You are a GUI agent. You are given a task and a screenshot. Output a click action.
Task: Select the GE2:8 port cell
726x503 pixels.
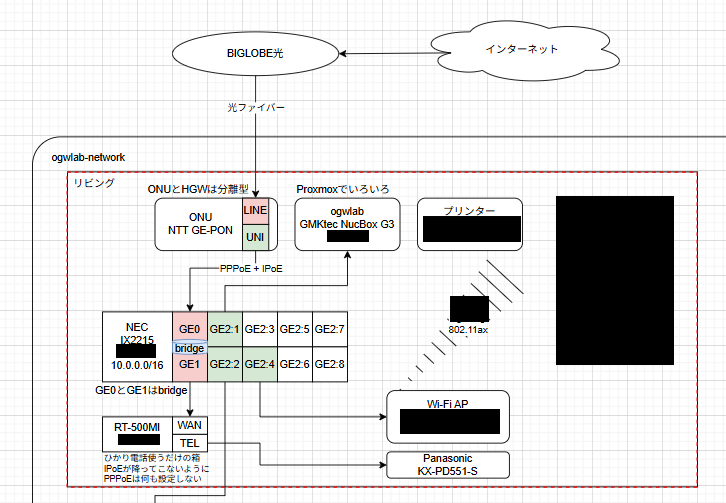[329, 364]
